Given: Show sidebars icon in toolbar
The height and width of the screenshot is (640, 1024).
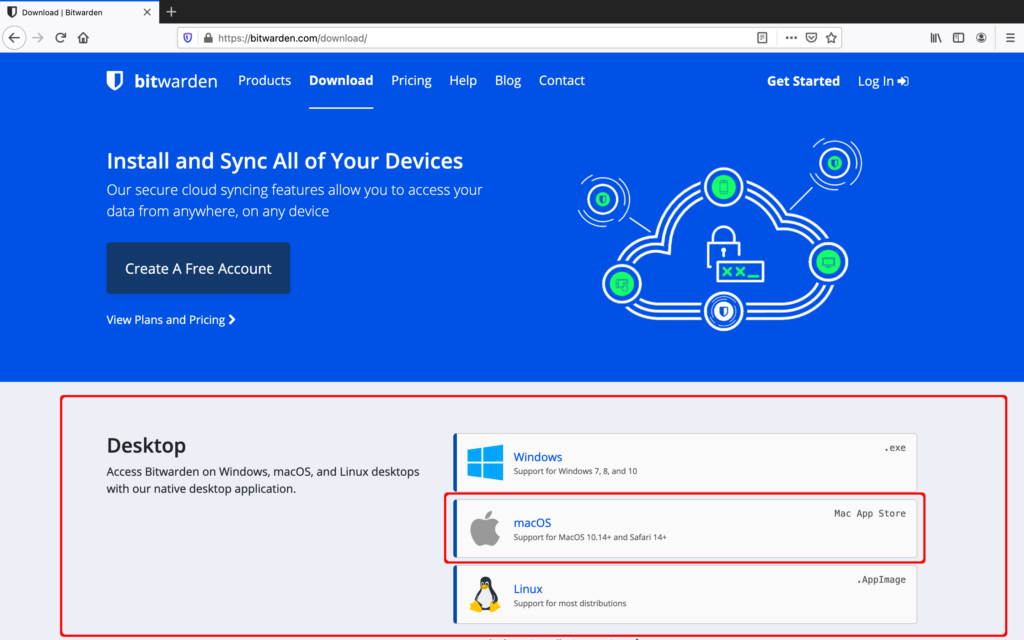Looking at the screenshot, I should (958, 38).
